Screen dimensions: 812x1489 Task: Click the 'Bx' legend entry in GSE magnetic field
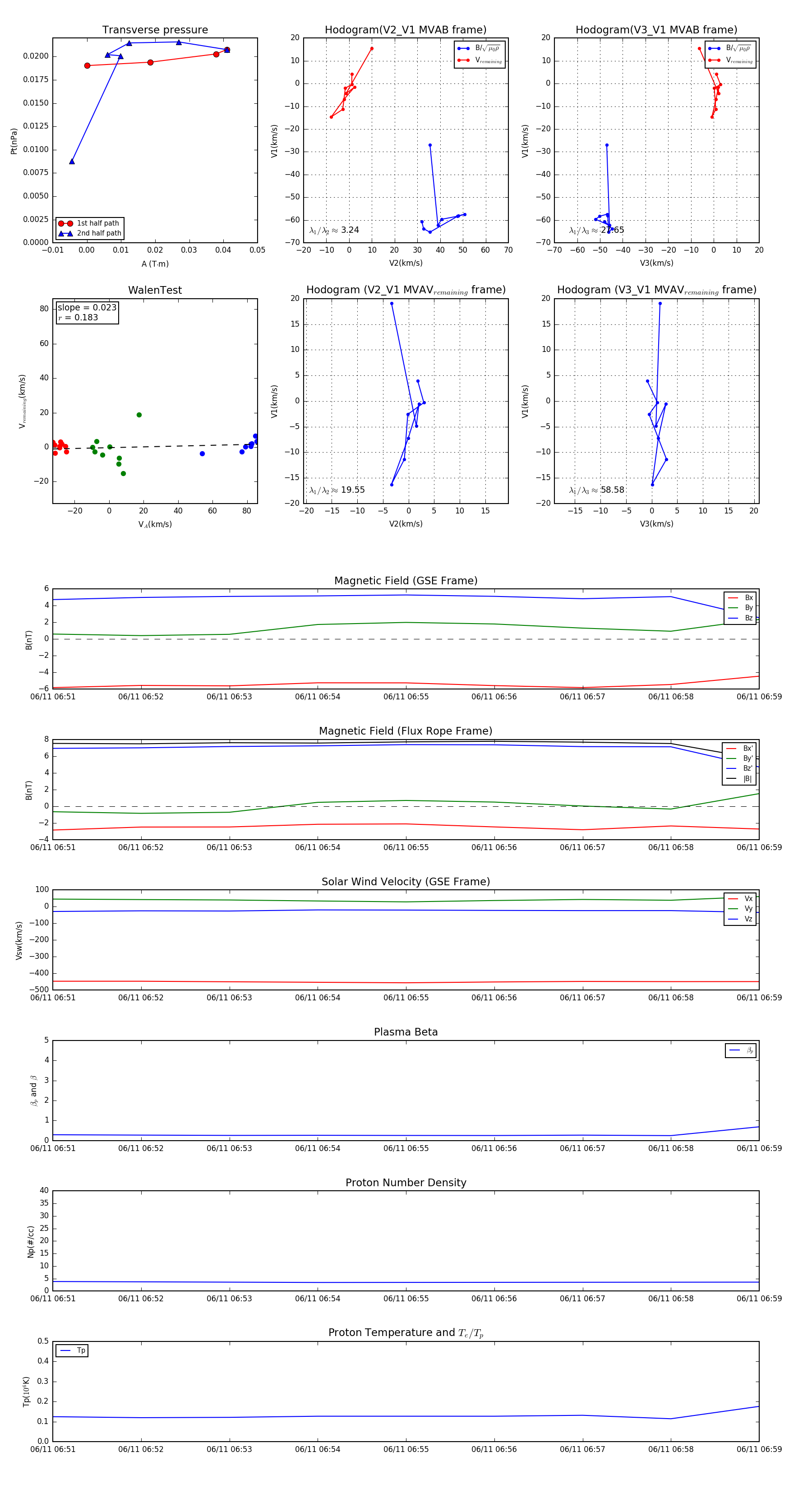tap(740, 598)
